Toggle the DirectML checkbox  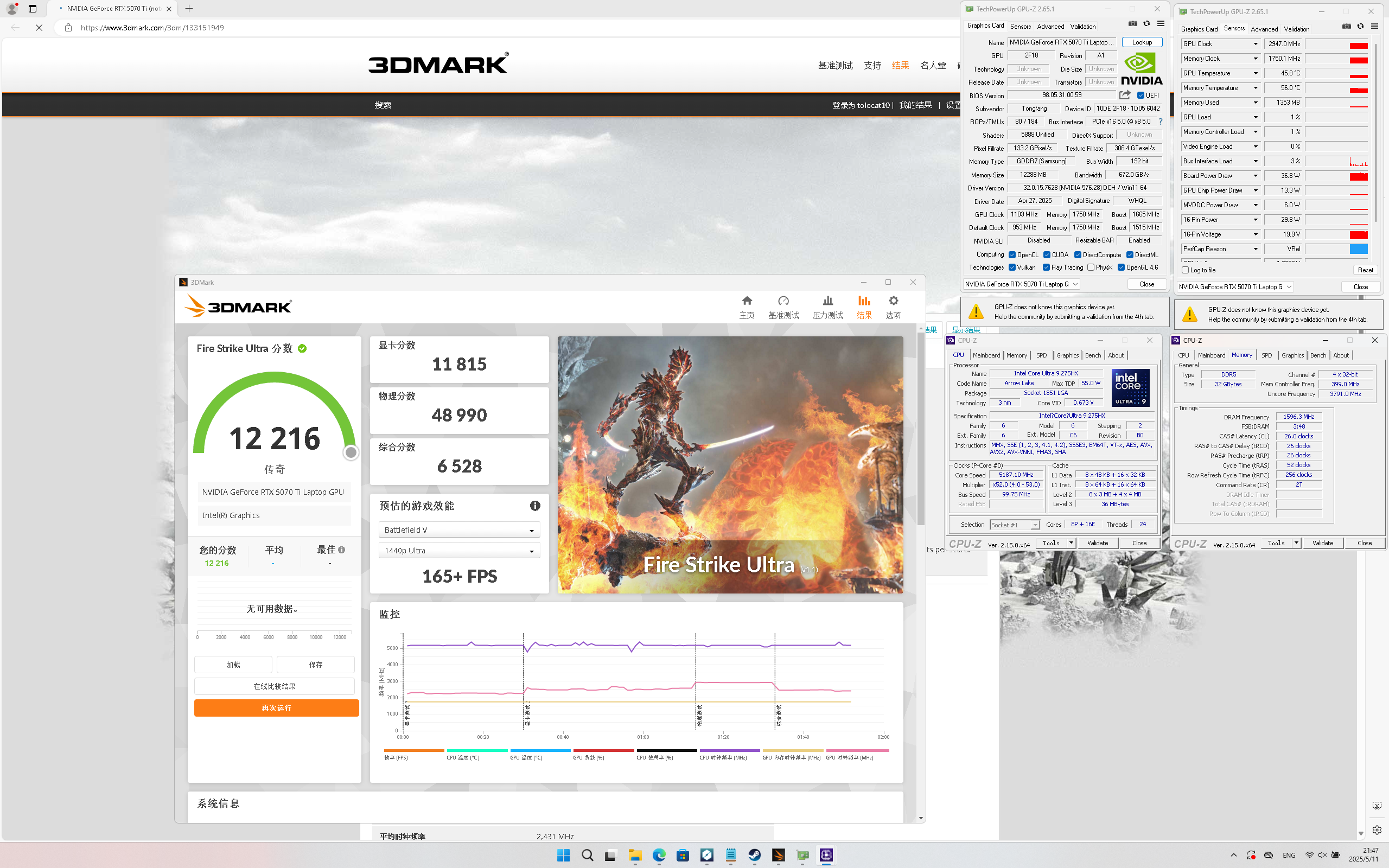1130,255
